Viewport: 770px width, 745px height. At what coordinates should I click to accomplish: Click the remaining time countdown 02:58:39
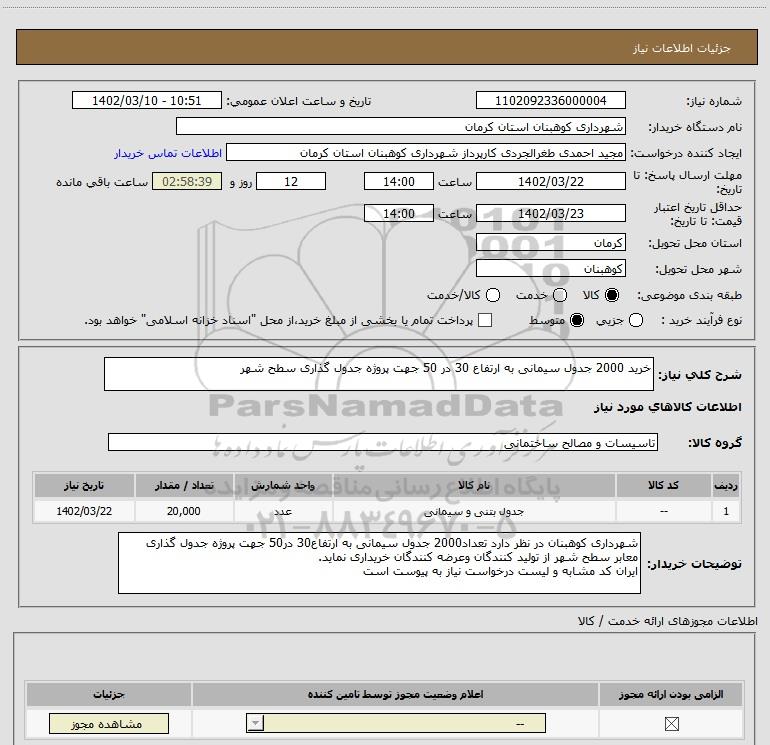[x=187, y=181]
